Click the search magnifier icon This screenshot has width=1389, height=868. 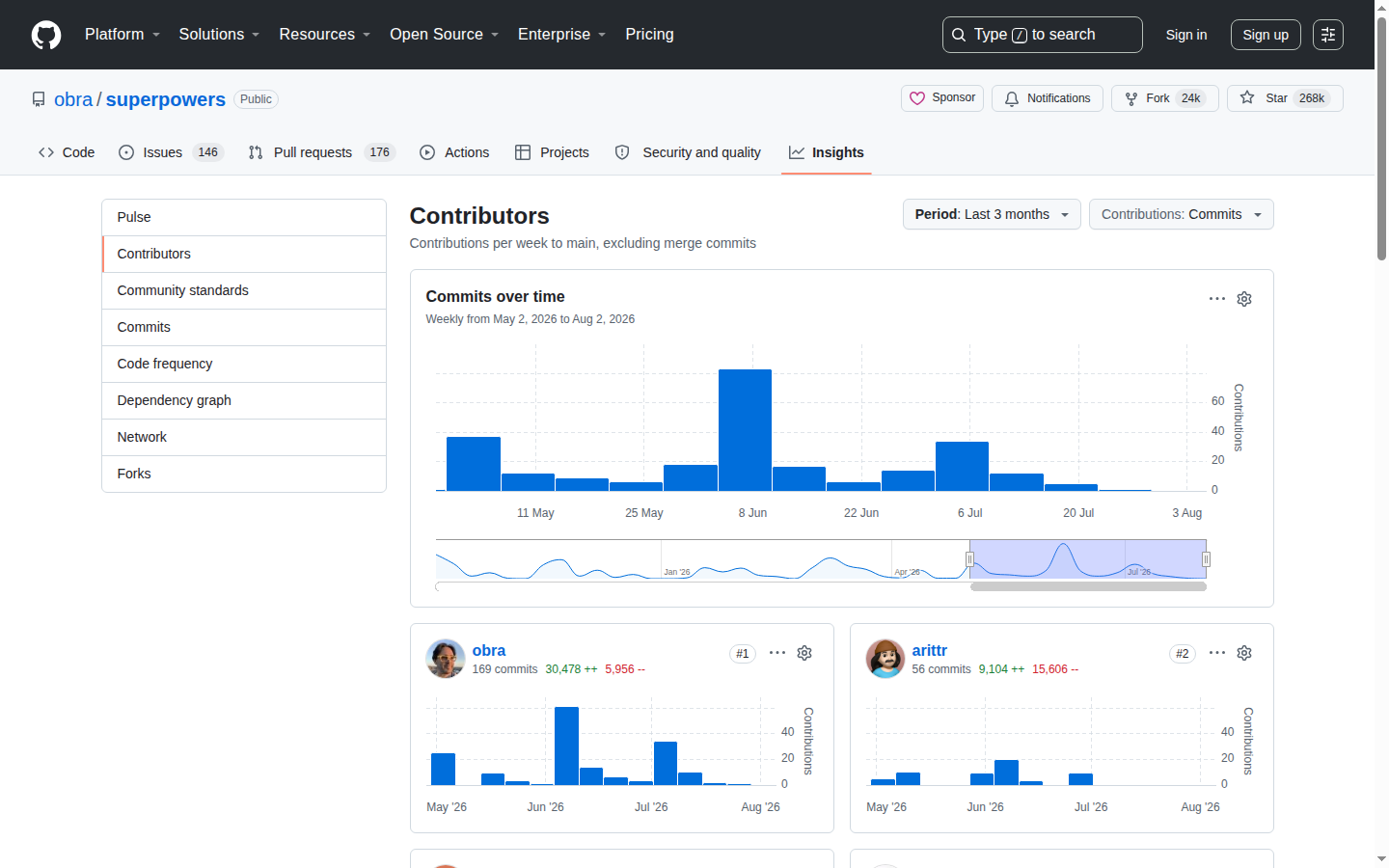pos(959,35)
